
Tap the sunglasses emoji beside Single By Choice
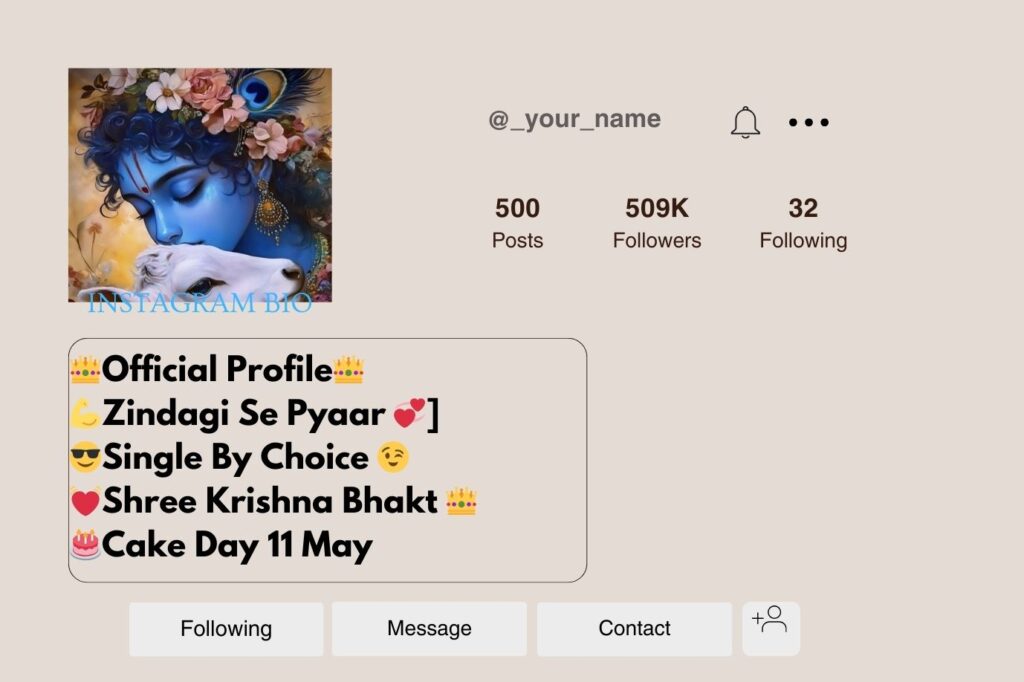[x=88, y=457]
